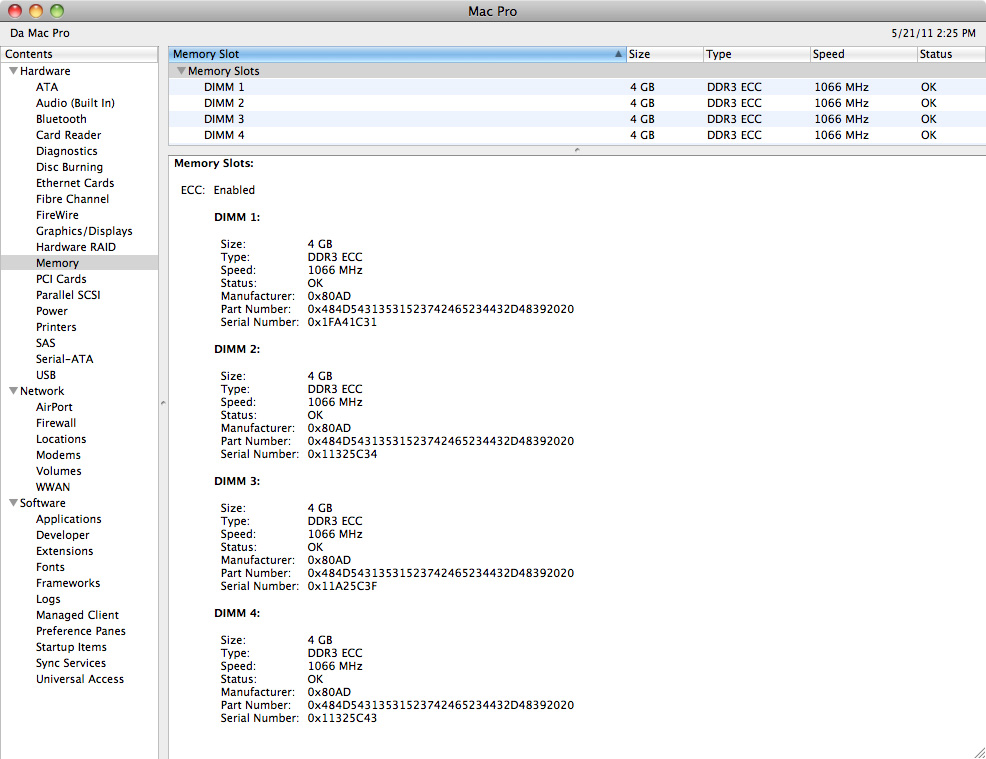The height and width of the screenshot is (759, 986).
Task: Click DIMM 4 serial number 0x11325C43
Action: point(342,718)
